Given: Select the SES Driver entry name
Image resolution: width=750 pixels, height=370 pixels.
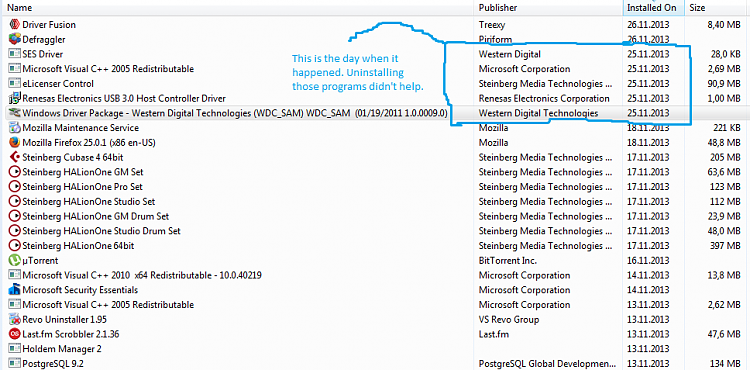Looking at the screenshot, I should coord(43,54).
